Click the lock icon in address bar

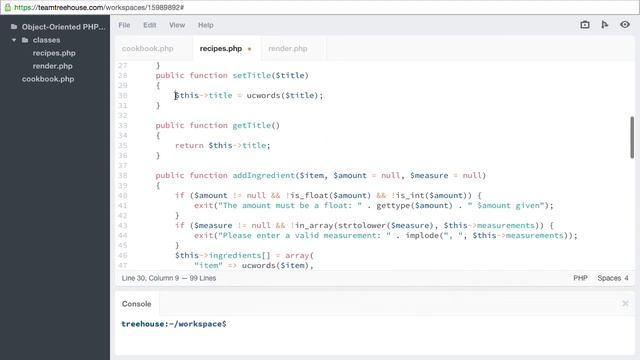coord(7,7)
